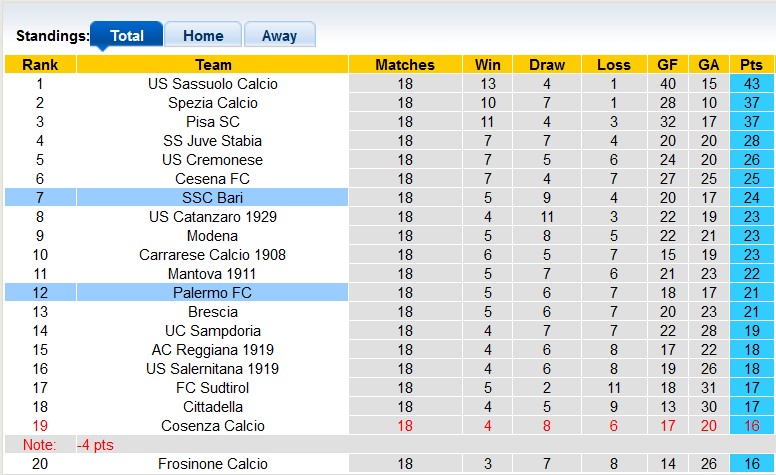Select Frosinone Calcio in the table
This screenshot has height=475, width=776.
tap(212, 464)
